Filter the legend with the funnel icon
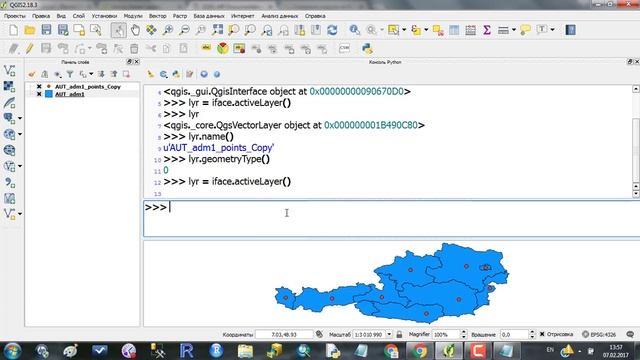 (x=70, y=74)
